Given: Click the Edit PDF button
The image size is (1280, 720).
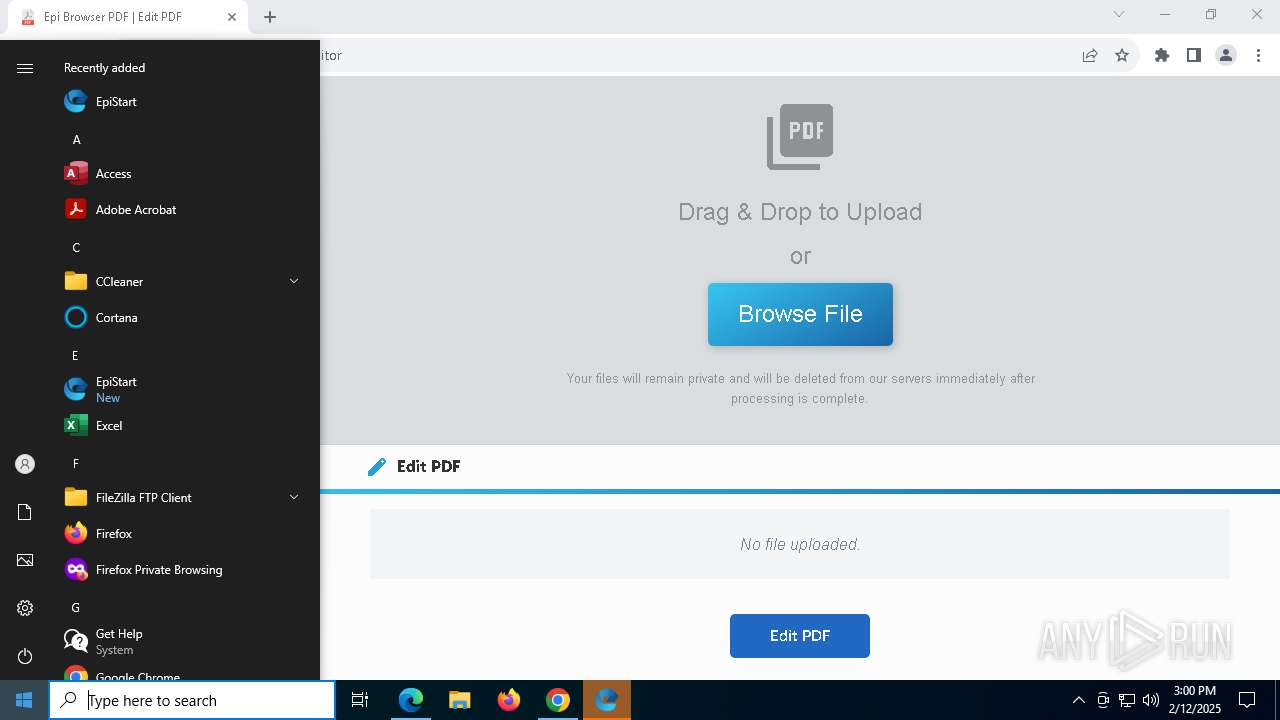Looking at the screenshot, I should (x=800, y=636).
